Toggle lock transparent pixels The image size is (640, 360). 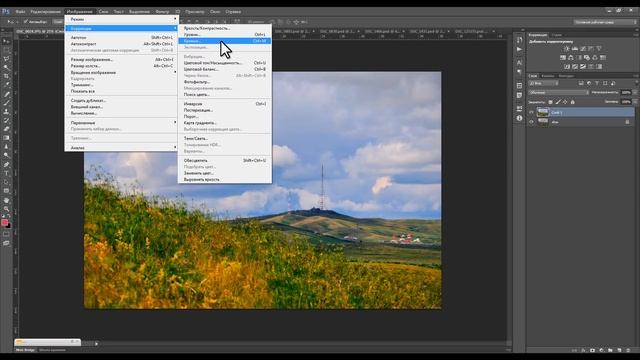pyautogui.click(x=551, y=102)
